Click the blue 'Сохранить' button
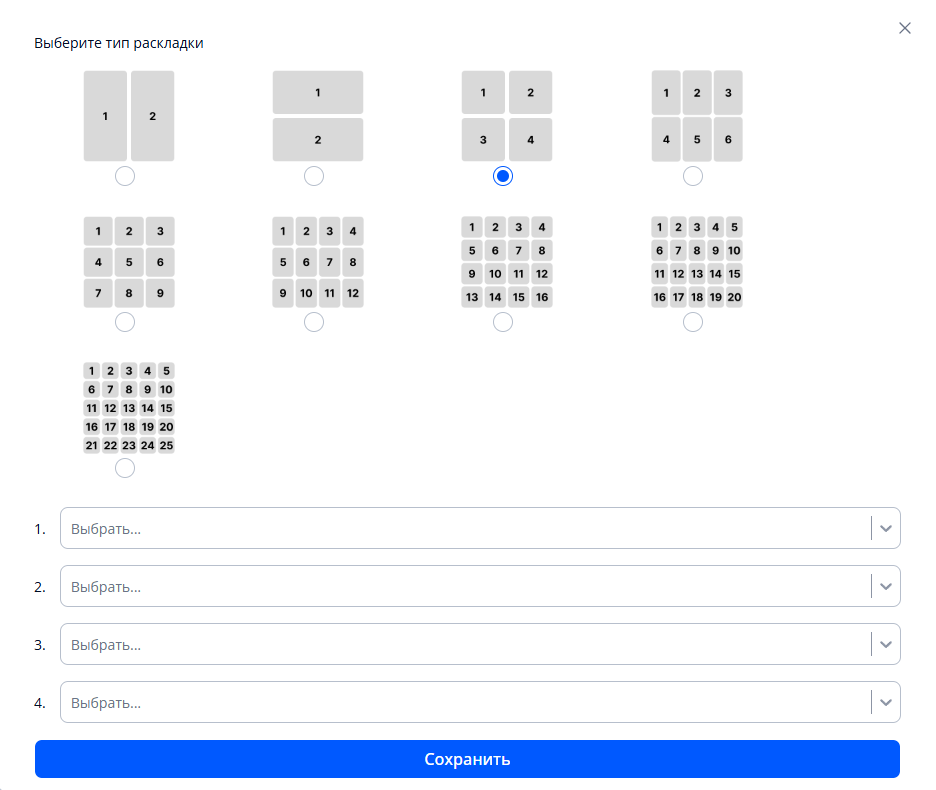Screen dimensions: 936x790 (x=467, y=759)
